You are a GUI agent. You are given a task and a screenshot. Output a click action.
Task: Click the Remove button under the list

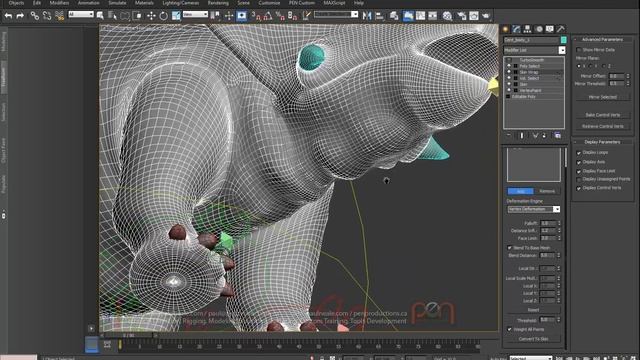(547, 191)
